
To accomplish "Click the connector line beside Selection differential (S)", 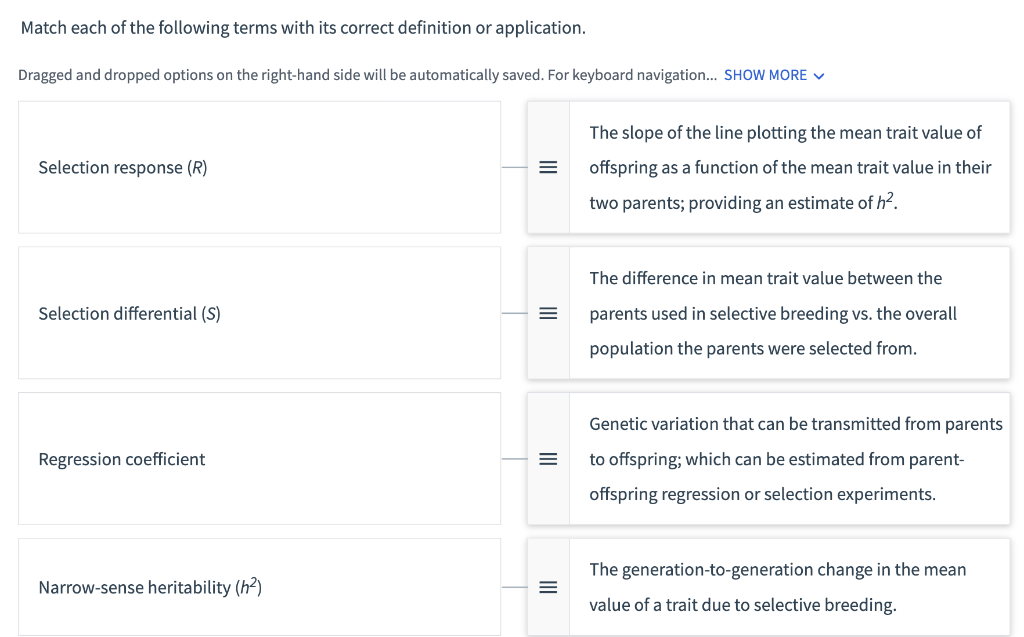I will (x=515, y=314).
